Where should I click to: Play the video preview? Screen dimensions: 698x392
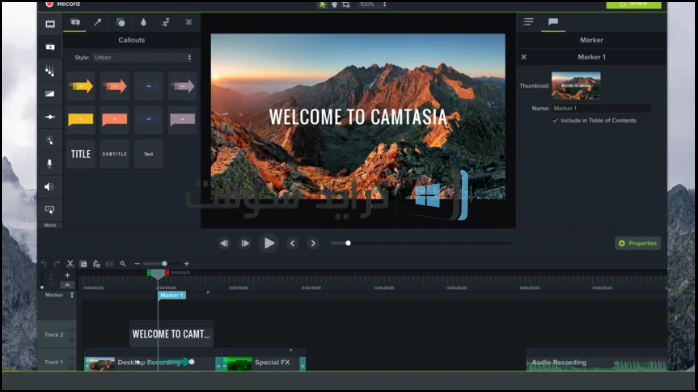point(269,243)
